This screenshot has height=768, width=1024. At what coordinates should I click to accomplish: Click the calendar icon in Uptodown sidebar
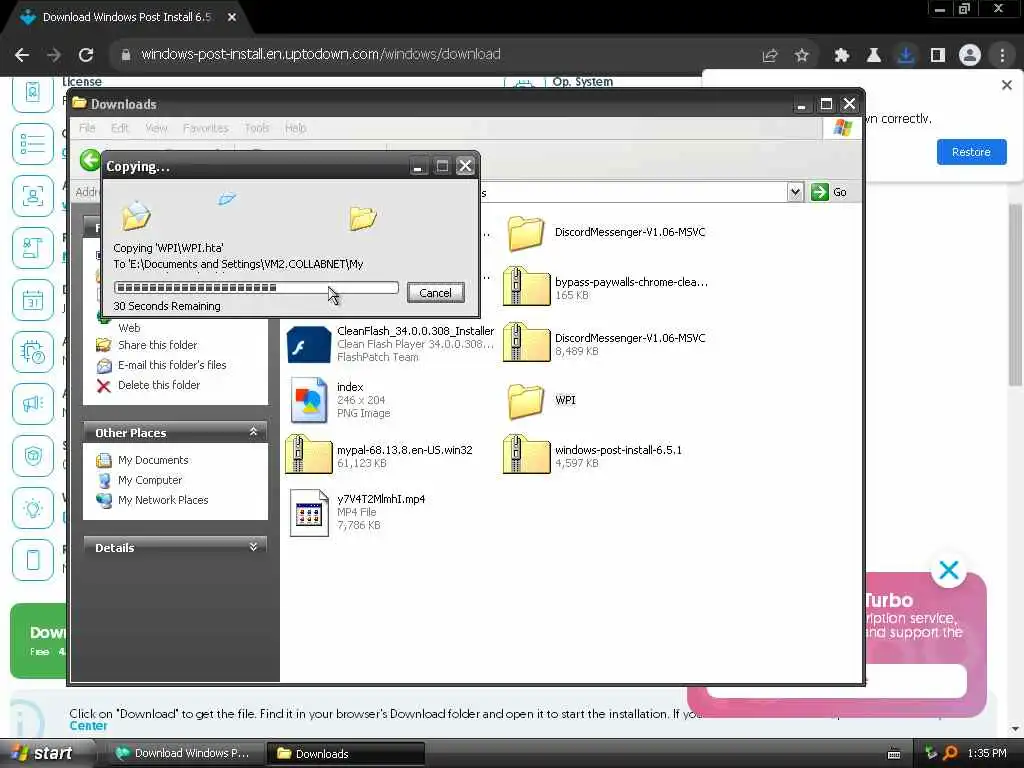[x=33, y=300]
